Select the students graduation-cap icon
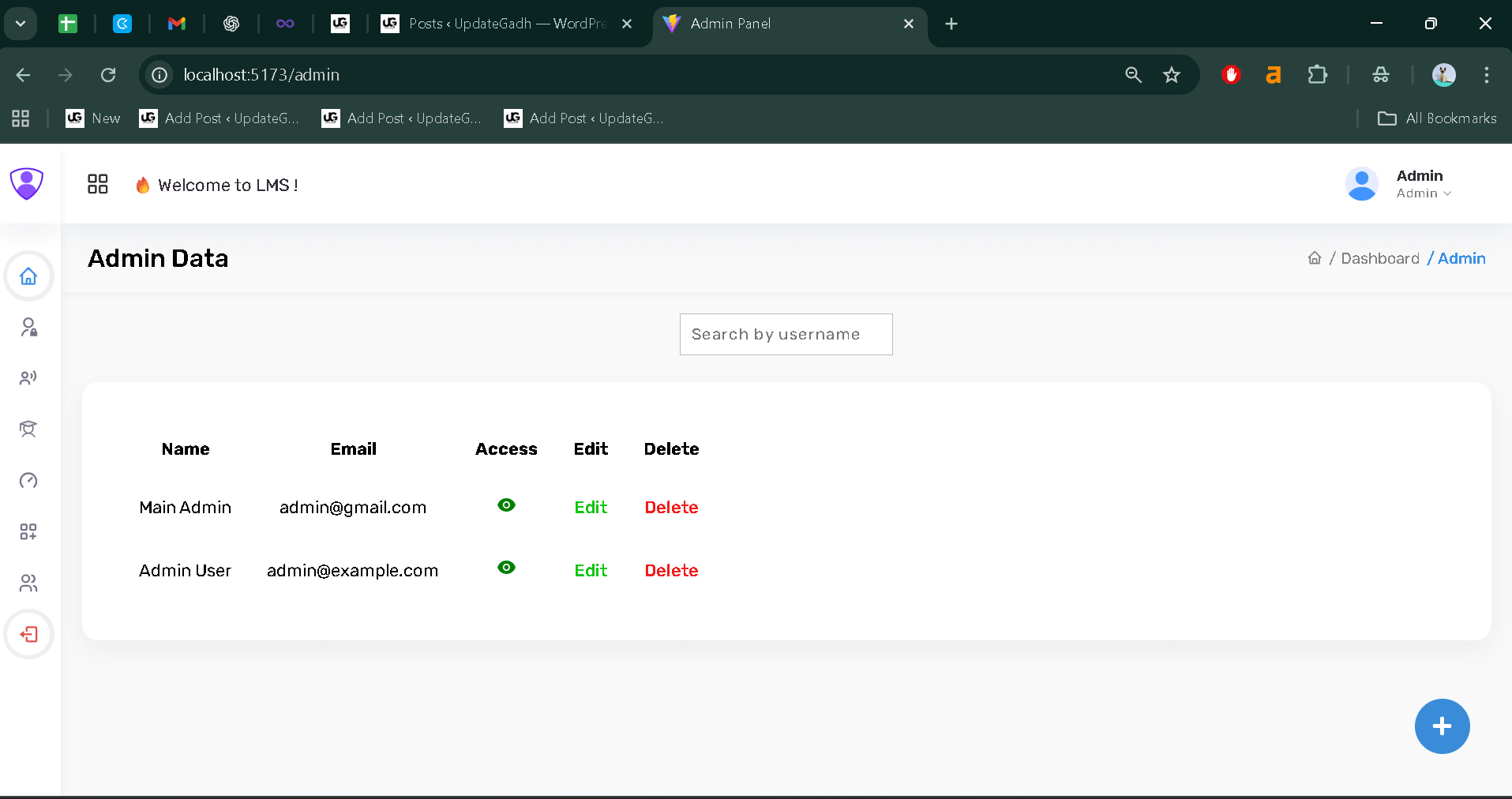Image resolution: width=1512 pixels, height=799 pixels. coord(28,429)
